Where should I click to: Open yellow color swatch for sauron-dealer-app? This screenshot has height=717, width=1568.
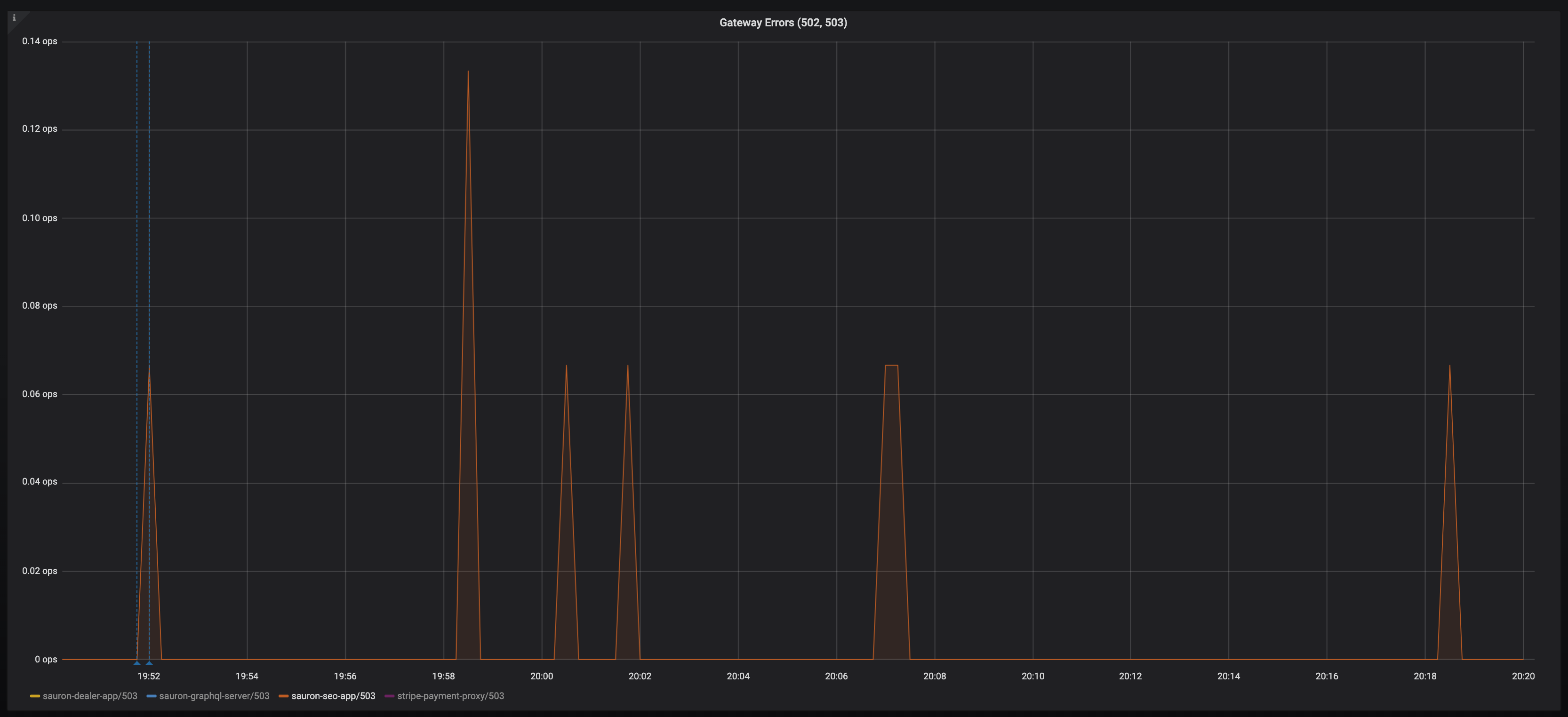click(x=35, y=696)
